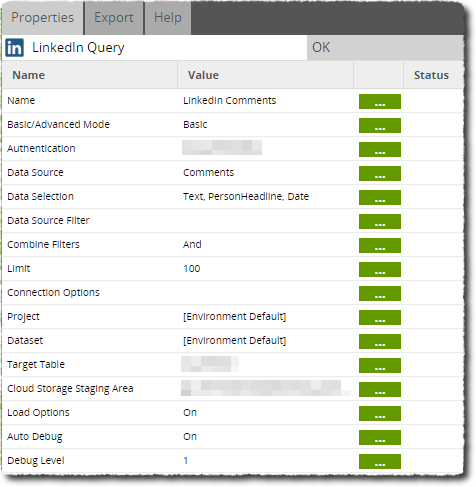Select the 'Data Selection' label
Viewport: 476px width, 487px height.
point(40,196)
